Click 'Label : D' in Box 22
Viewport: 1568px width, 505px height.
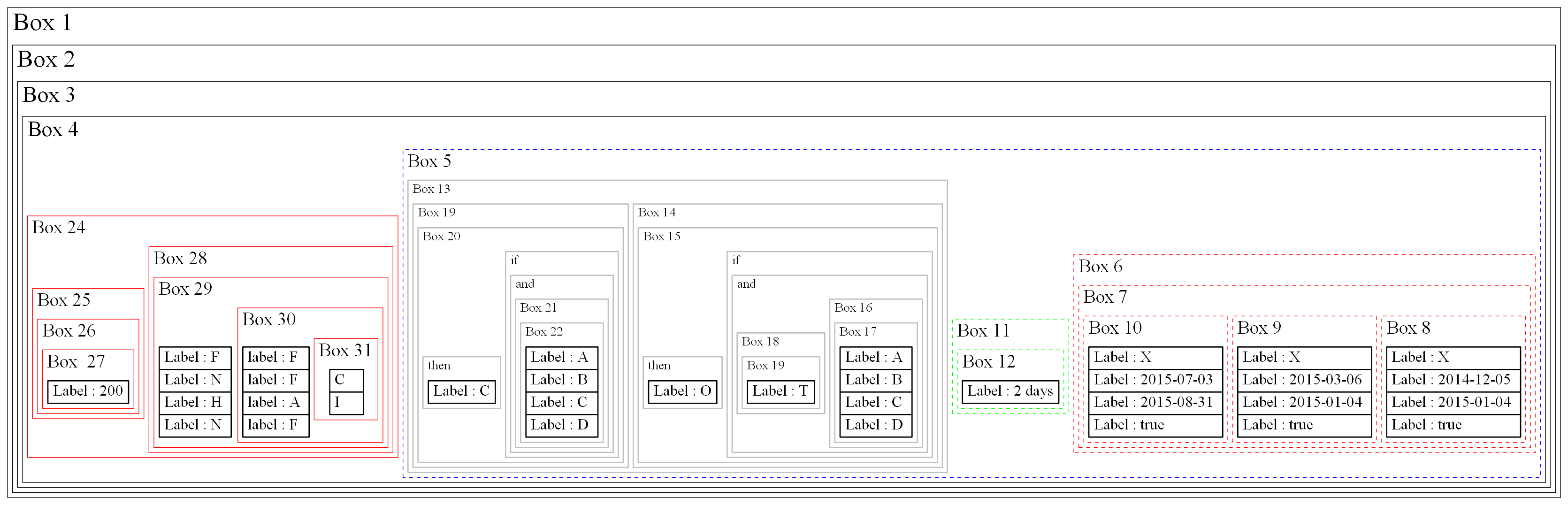tap(562, 425)
